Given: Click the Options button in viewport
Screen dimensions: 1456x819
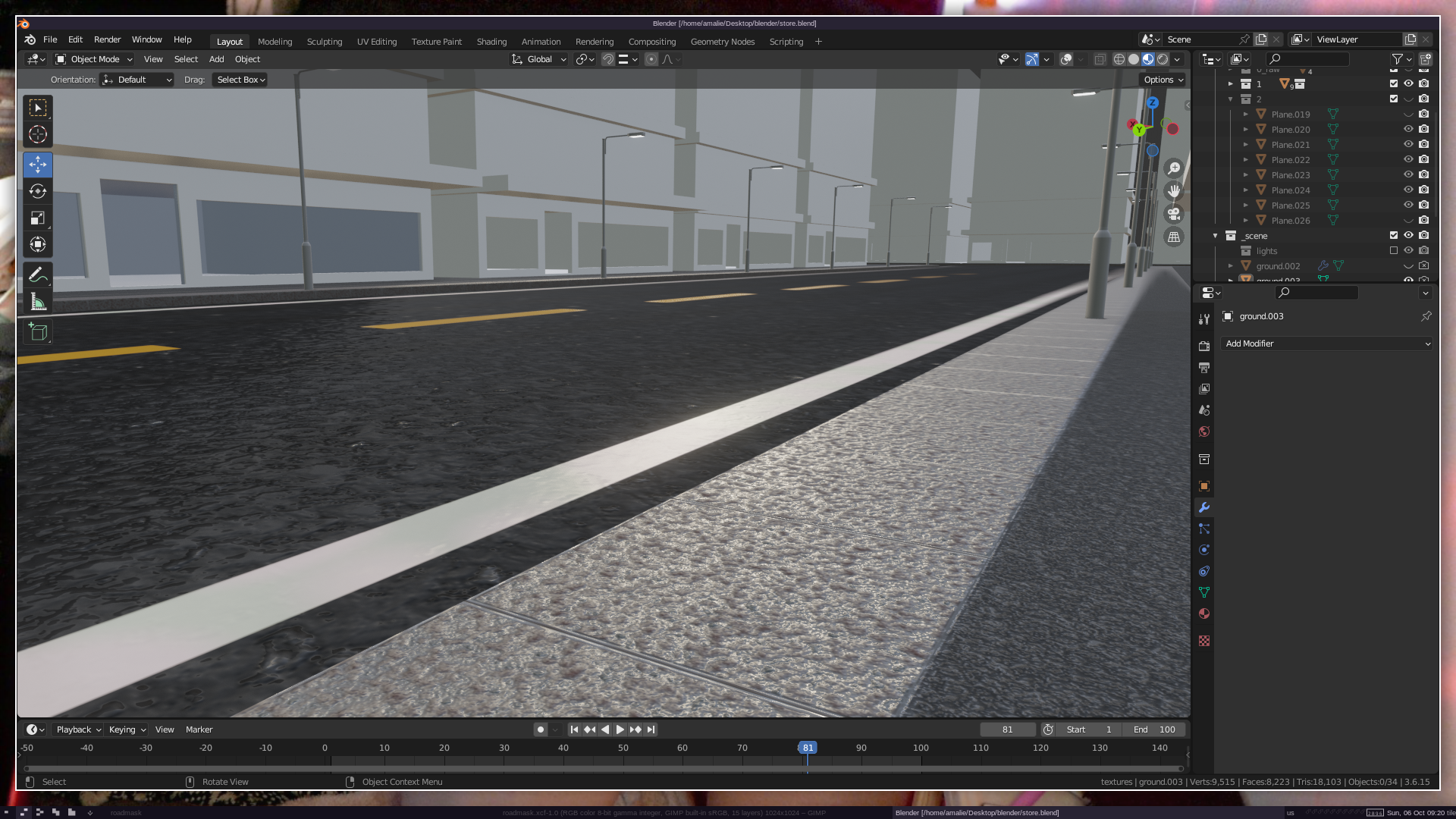Looking at the screenshot, I should [1163, 80].
